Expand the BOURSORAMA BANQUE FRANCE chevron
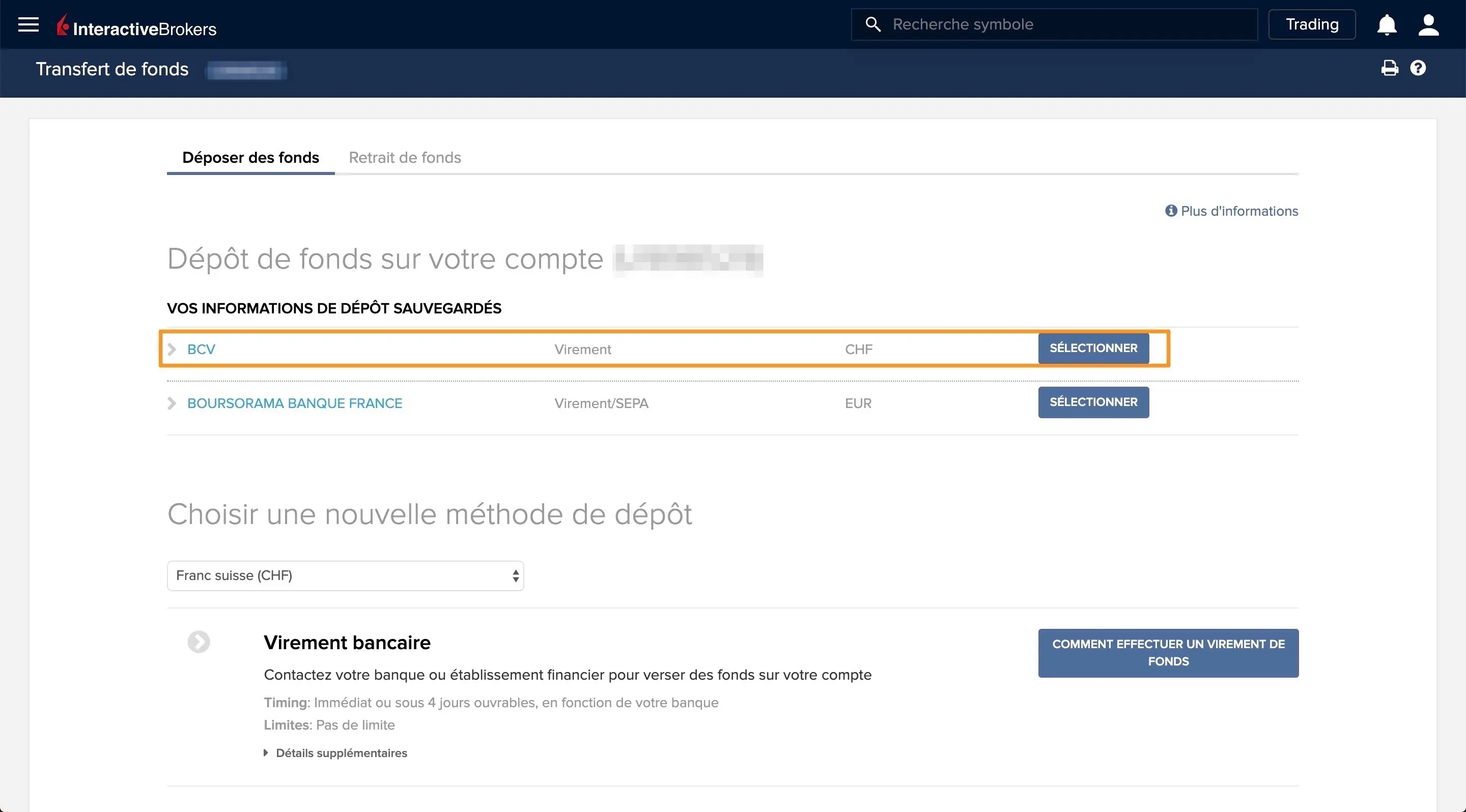This screenshot has height=812, width=1466. click(x=172, y=403)
